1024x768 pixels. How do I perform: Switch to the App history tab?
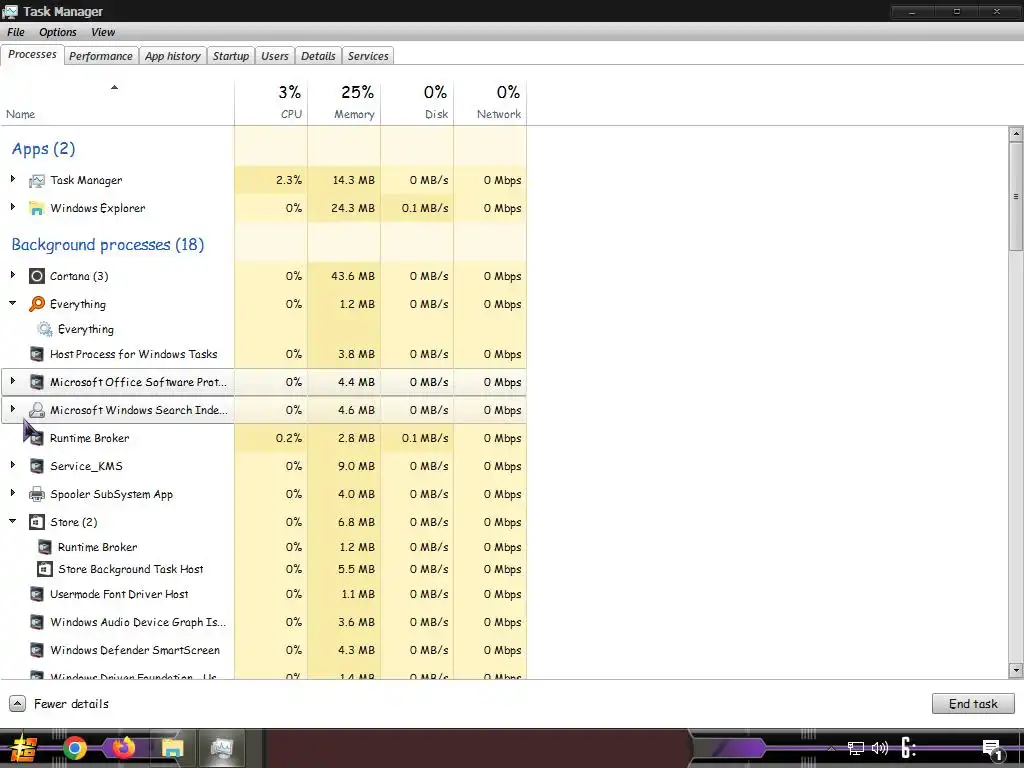coord(172,56)
